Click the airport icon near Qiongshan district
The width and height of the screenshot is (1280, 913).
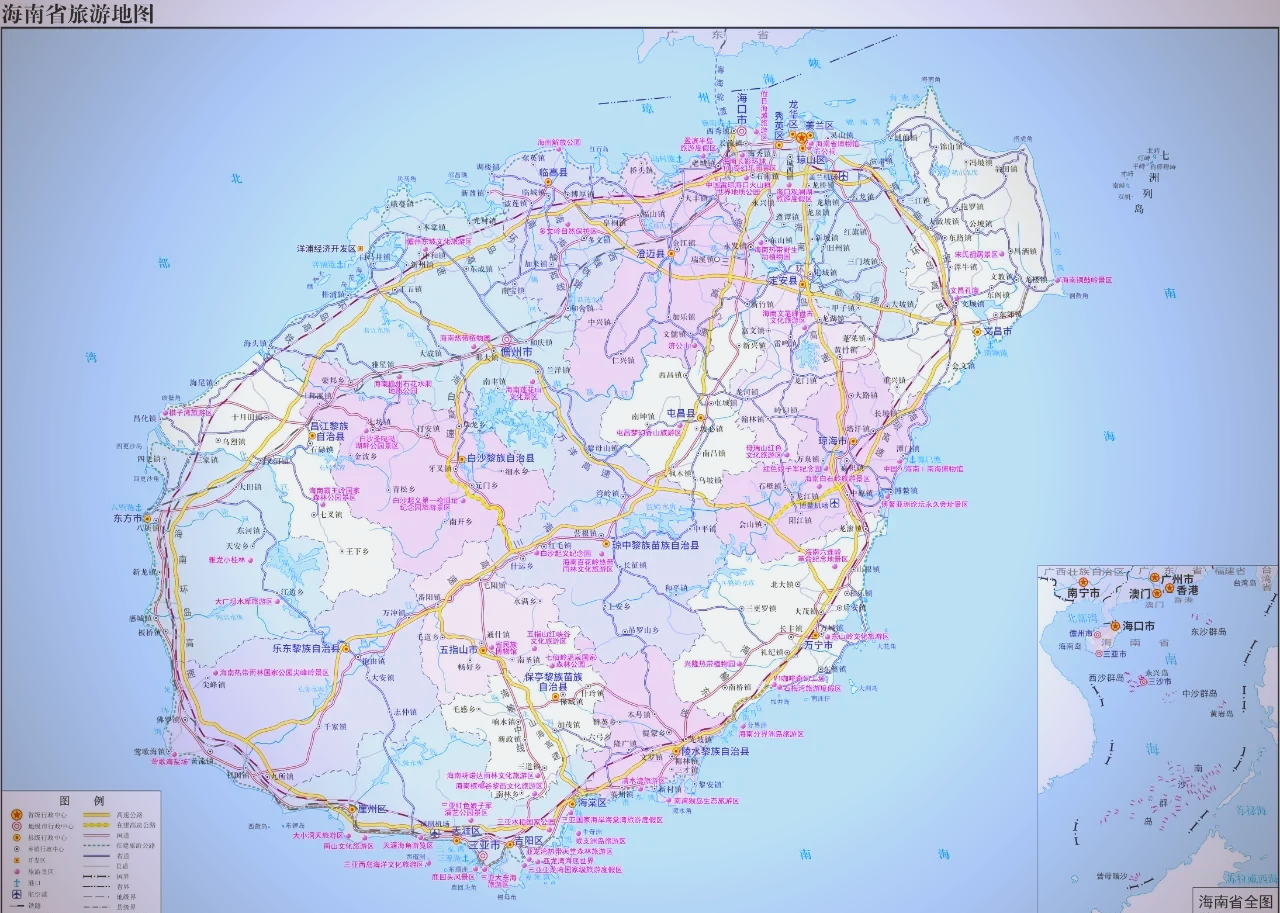pos(842,176)
